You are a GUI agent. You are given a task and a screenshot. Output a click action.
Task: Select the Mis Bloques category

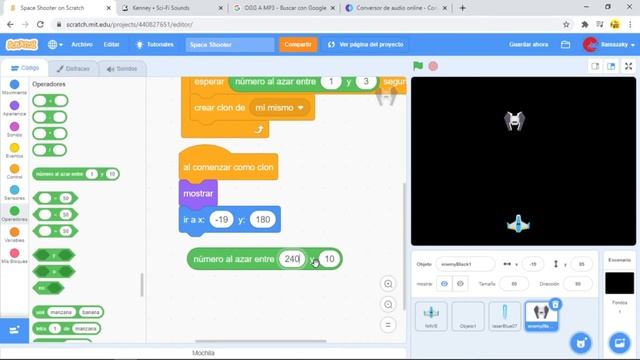(14, 256)
